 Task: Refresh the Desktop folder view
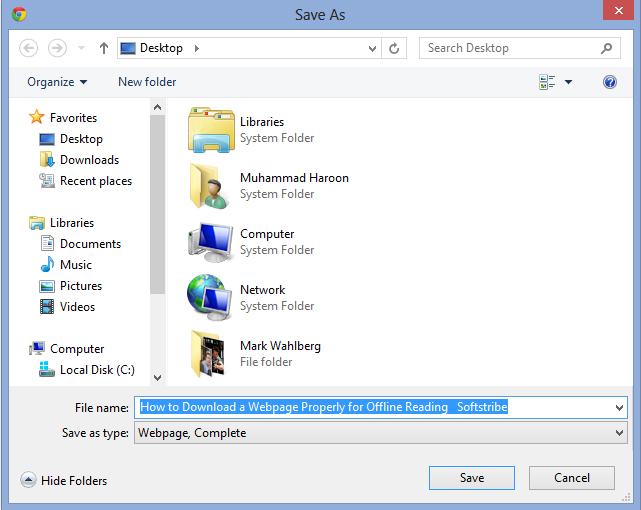click(x=394, y=48)
